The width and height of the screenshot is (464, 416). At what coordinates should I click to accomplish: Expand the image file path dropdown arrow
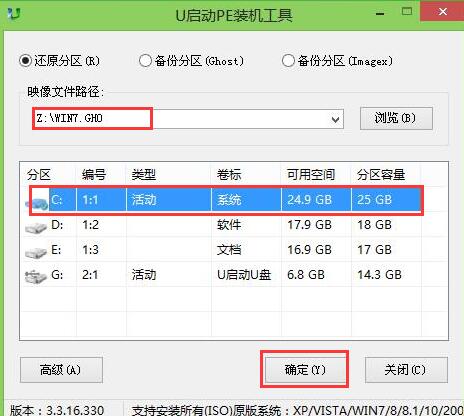(336, 119)
